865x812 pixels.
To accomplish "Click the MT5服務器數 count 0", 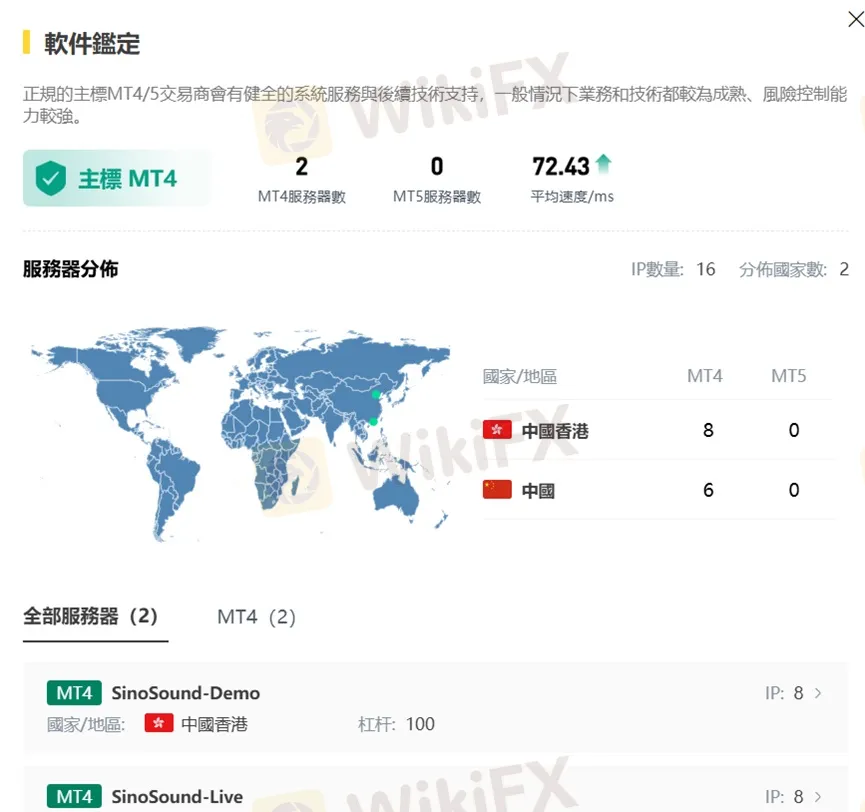I will 437,167.
